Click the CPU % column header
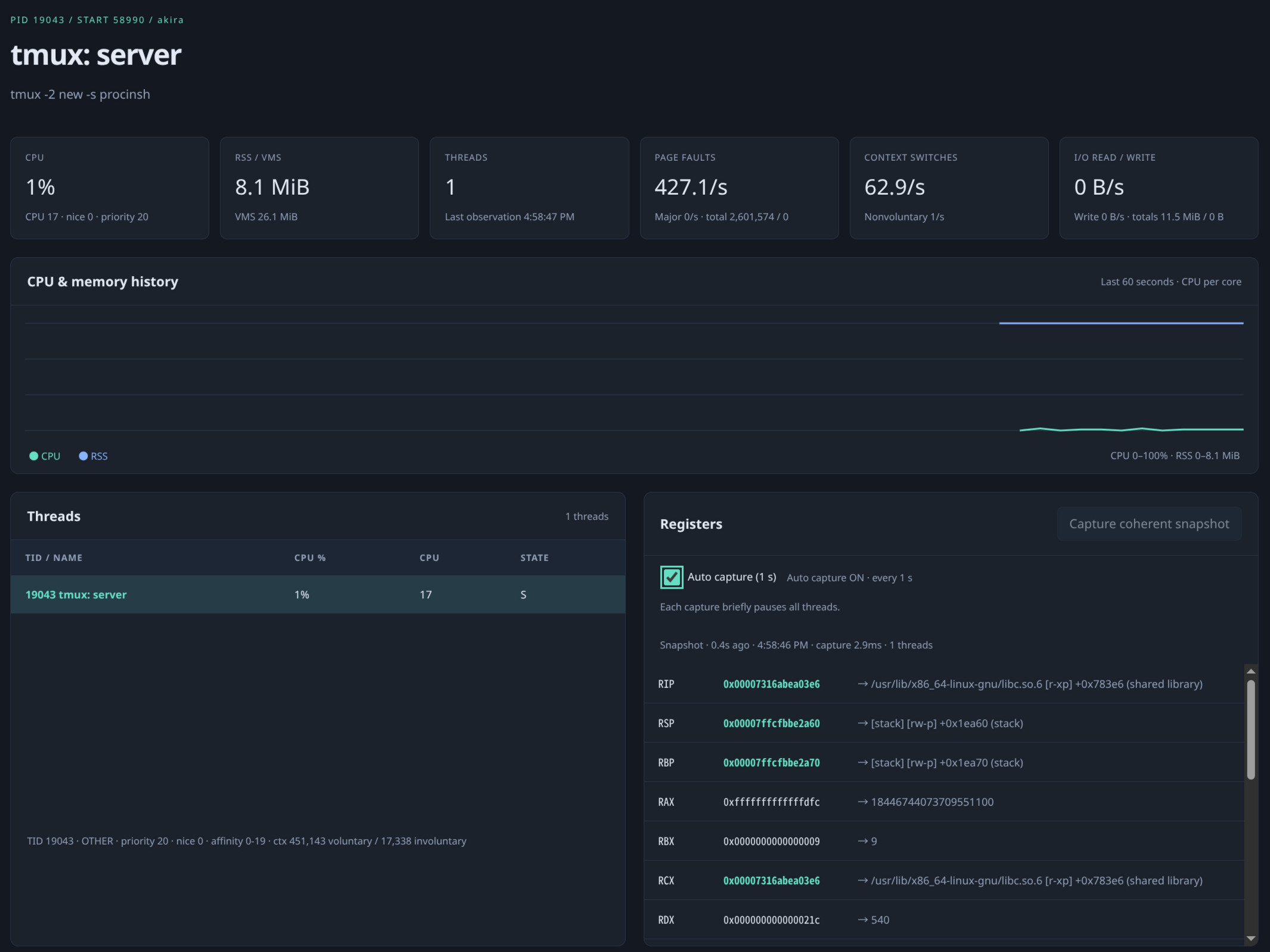Screen dimensions: 1270x952 (x=310, y=558)
